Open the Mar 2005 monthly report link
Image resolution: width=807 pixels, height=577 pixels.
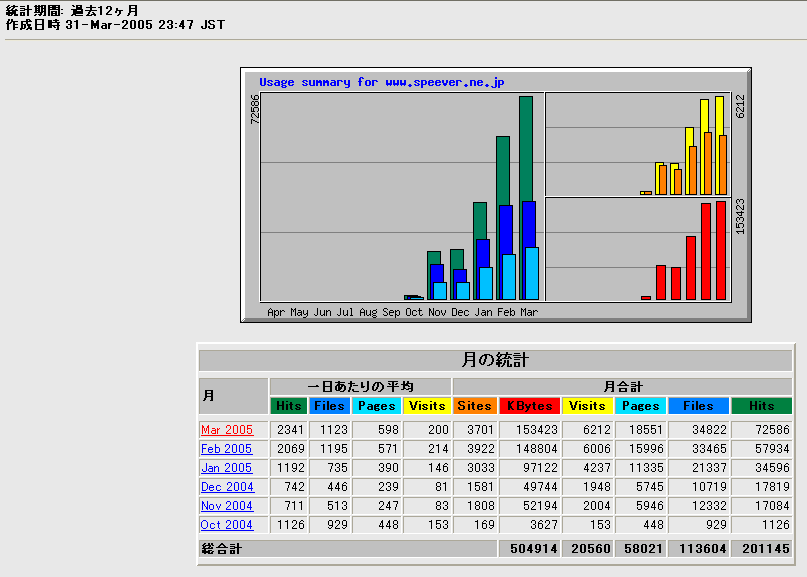tap(227, 430)
